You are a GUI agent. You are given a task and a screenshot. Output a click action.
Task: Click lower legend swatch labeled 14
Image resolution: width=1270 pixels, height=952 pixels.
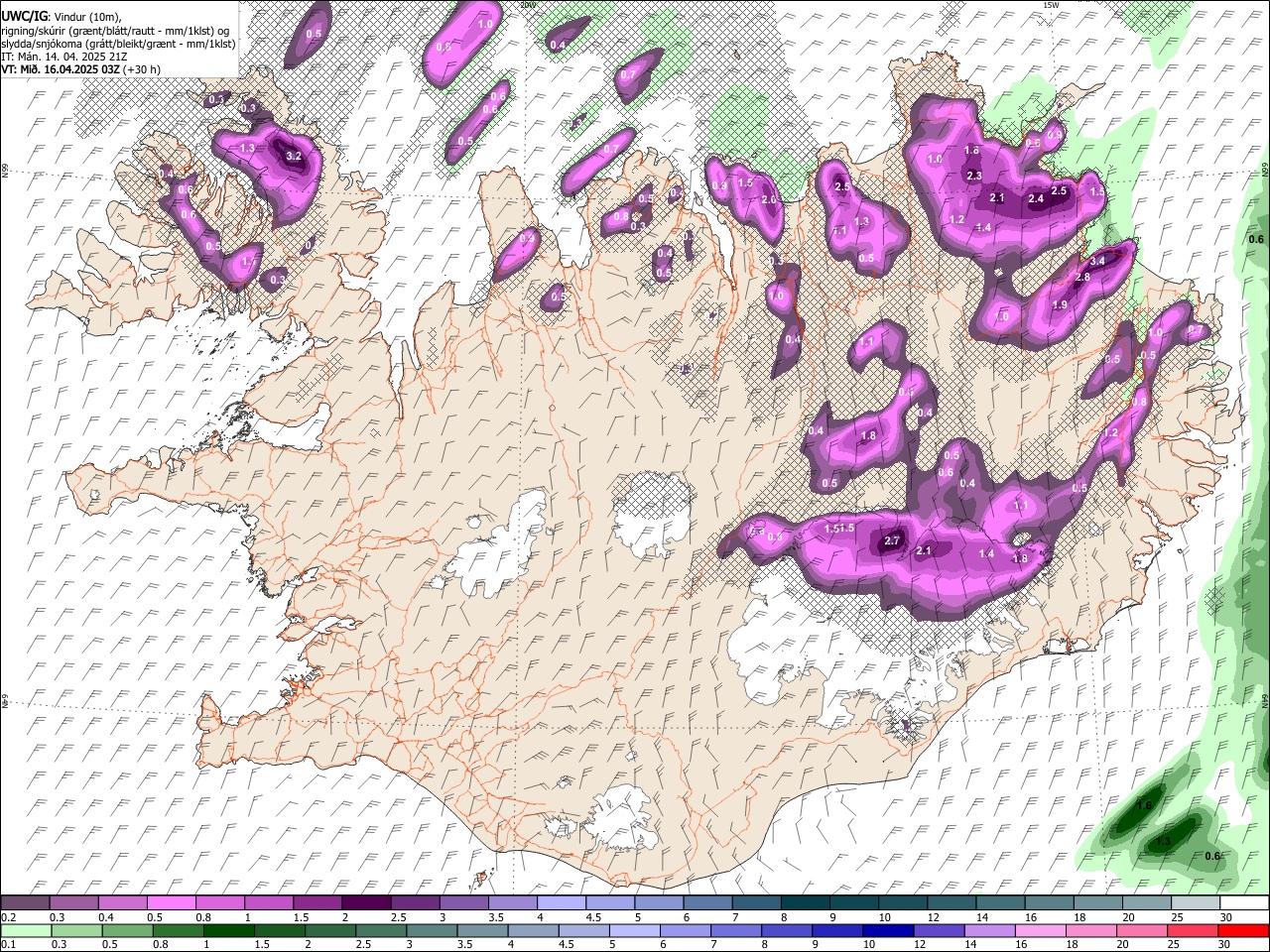[x=990, y=931]
